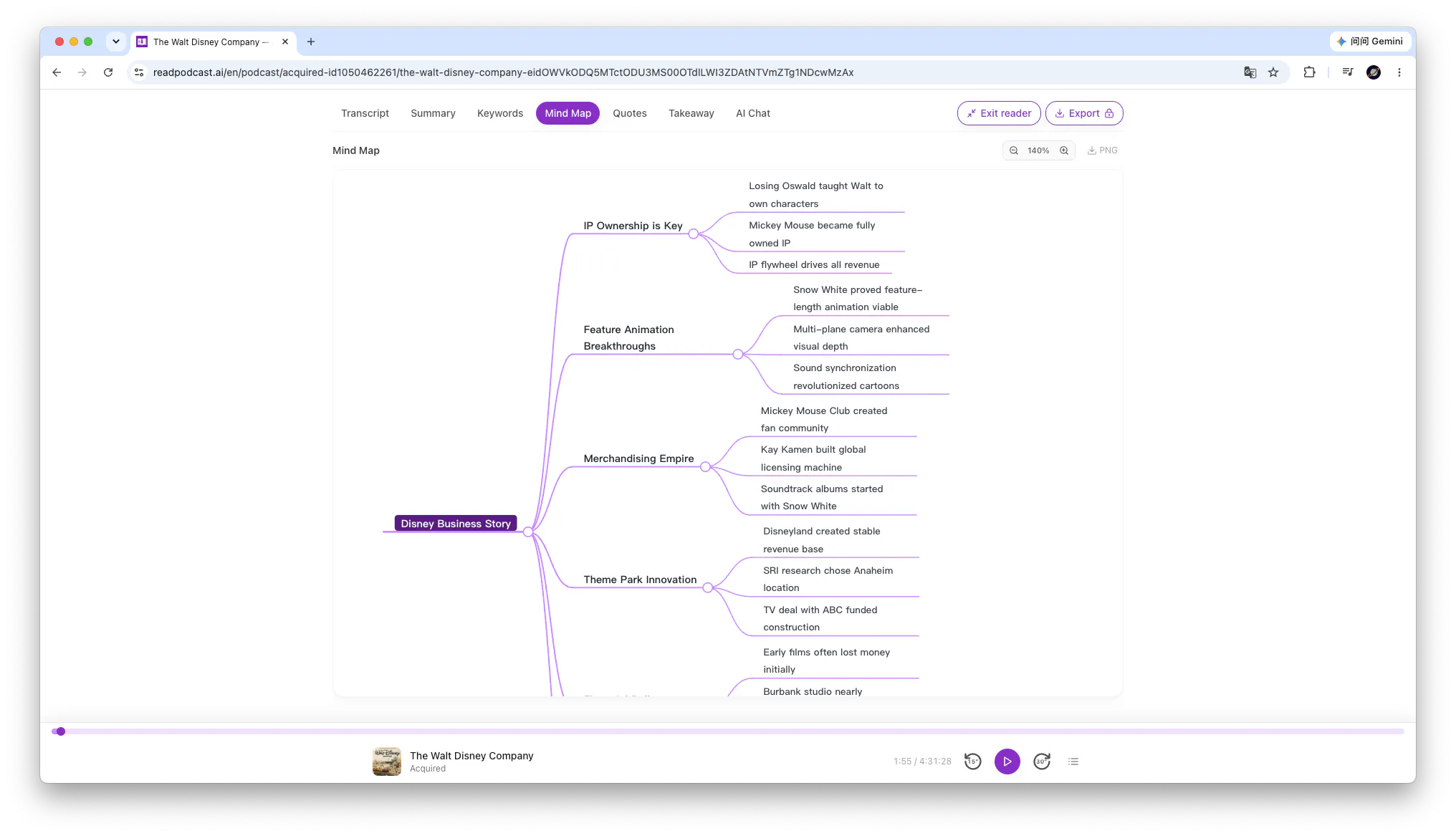Click 'Theme Park Innovation' label
Image resolution: width=1456 pixels, height=836 pixels.
(640, 580)
